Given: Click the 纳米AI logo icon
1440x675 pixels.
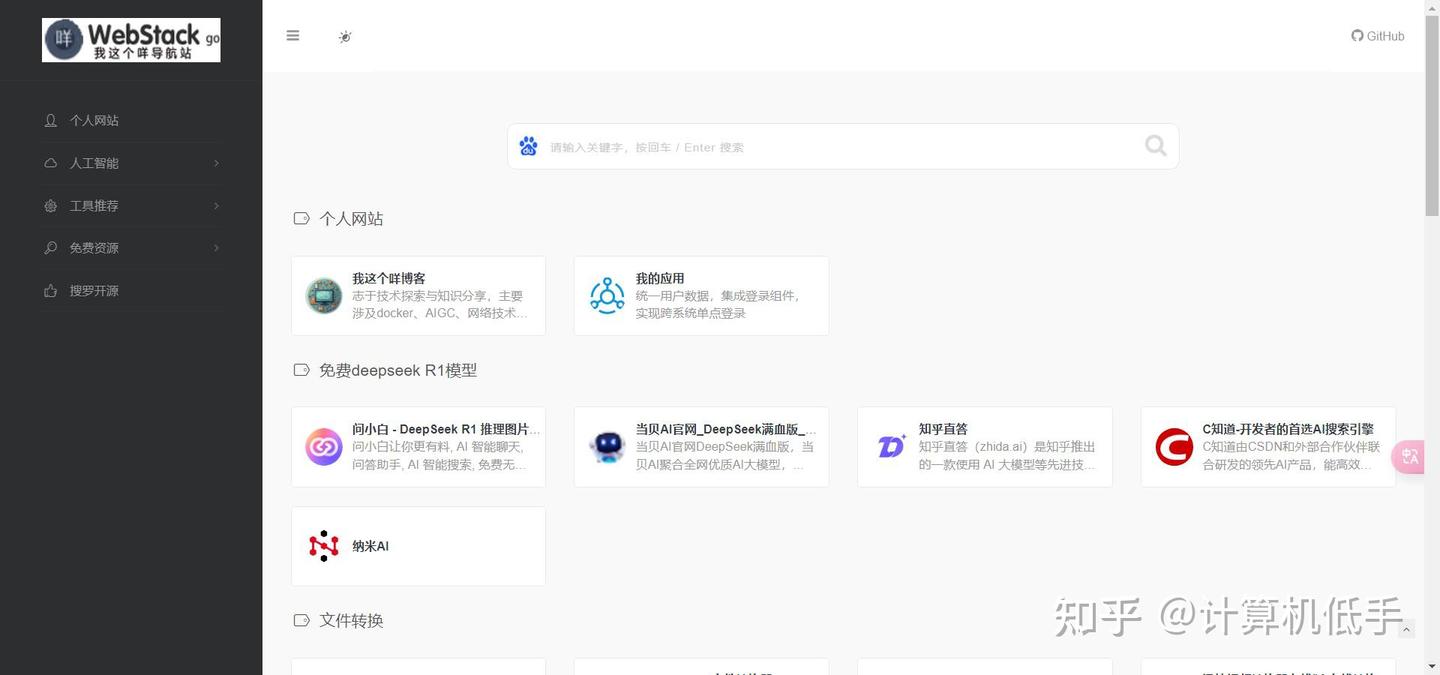Looking at the screenshot, I should point(323,545).
